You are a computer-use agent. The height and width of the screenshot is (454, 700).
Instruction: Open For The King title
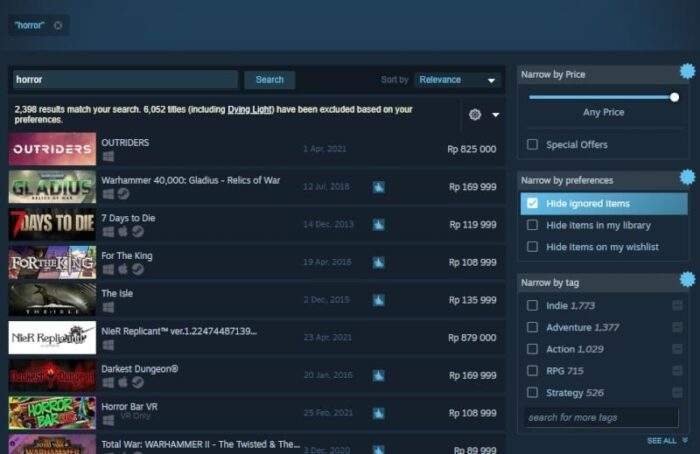[127, 256]
